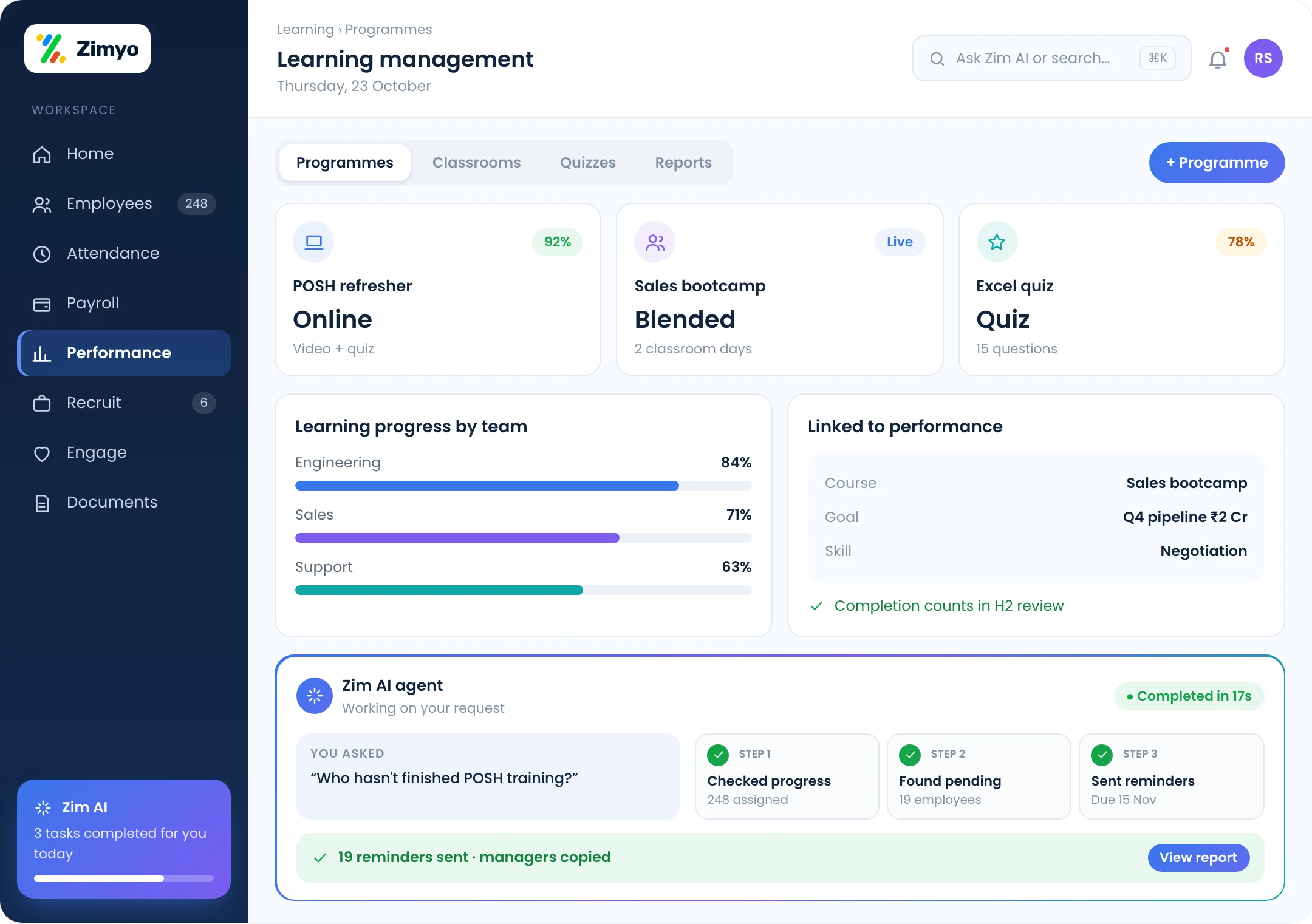Switch to the Programmes tab
Image resolution: width=1312 pixels, height=924 pixels.
click(x=345, y=163)
